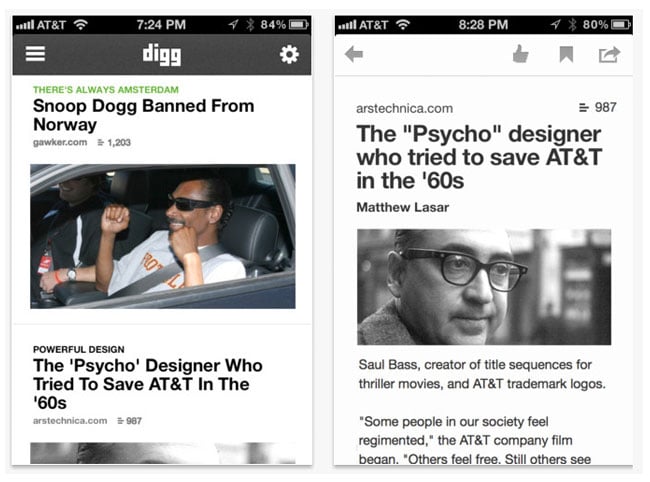Tap the POWERFUL DESIGN category label
The width and height of the screenshot is (650, 482).
click(x=79, y=349)
